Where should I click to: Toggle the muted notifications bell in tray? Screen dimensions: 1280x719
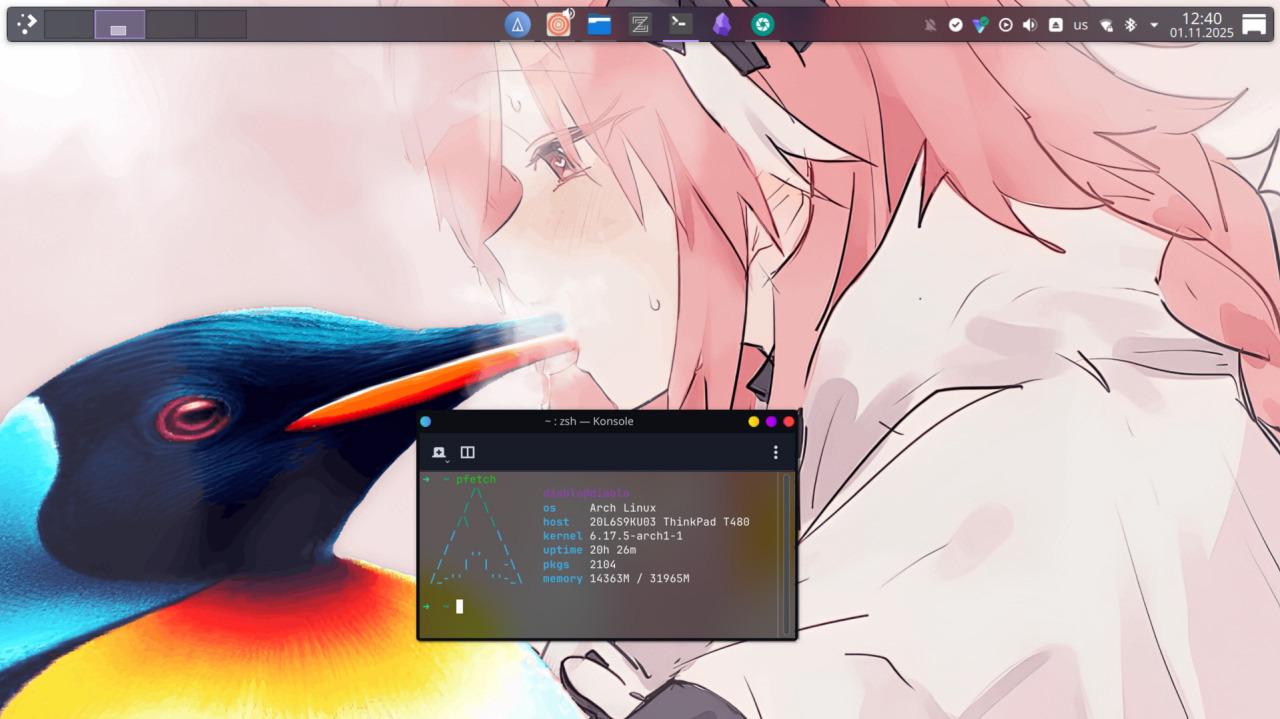pos(931,25)
